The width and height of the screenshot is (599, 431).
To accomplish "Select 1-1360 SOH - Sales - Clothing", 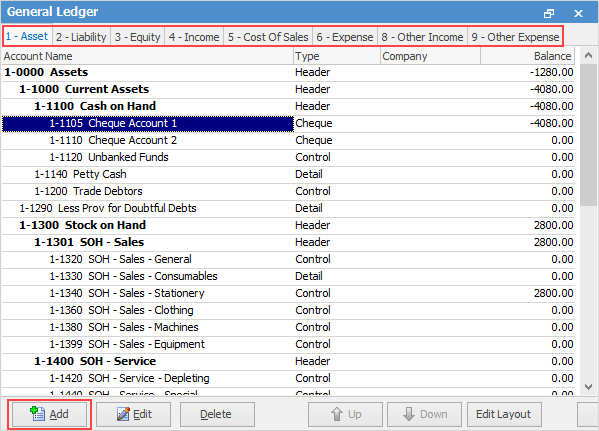I will tap(288, 310).
